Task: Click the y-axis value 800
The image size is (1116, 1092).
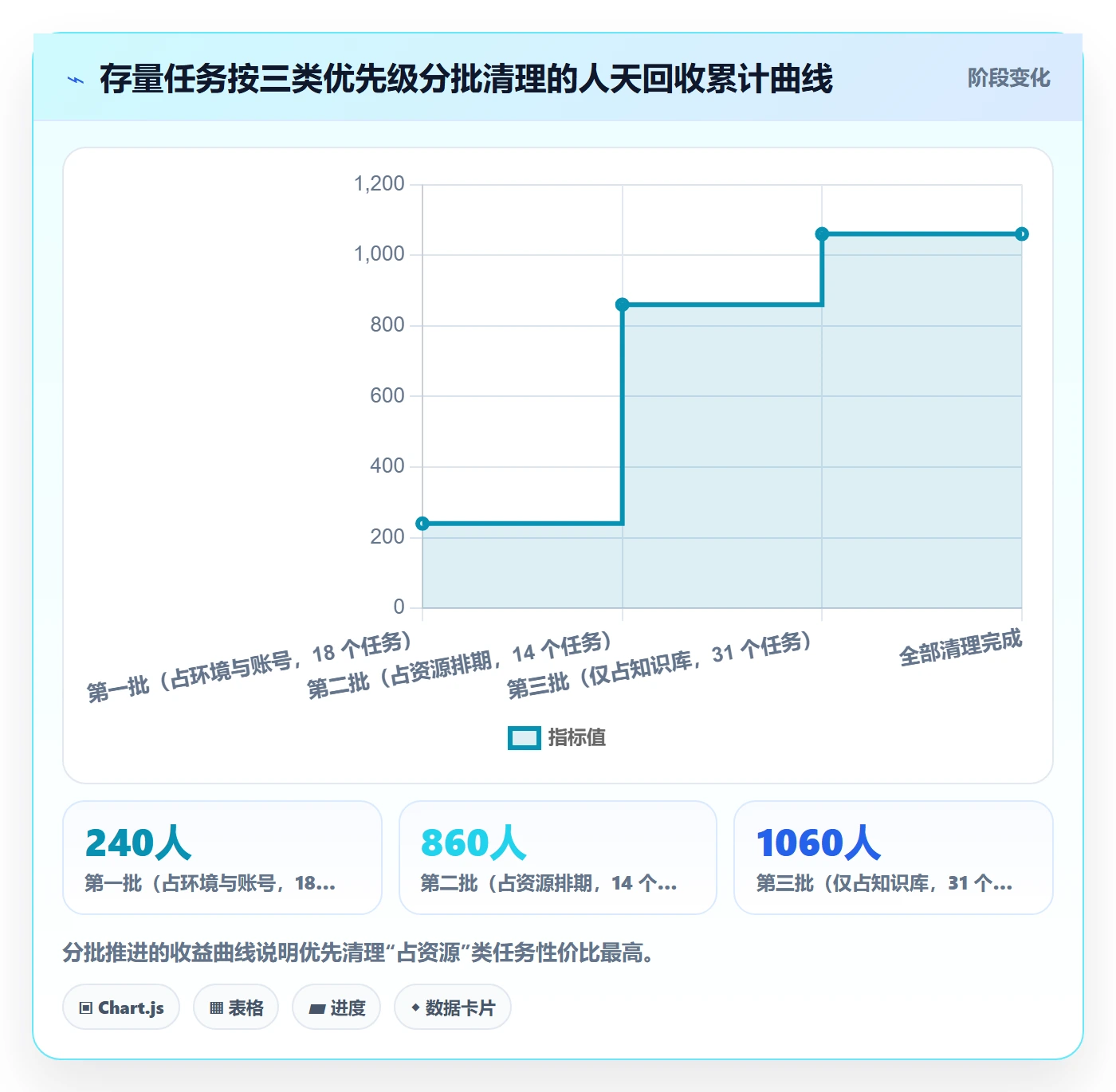Action: click(387, 325)
